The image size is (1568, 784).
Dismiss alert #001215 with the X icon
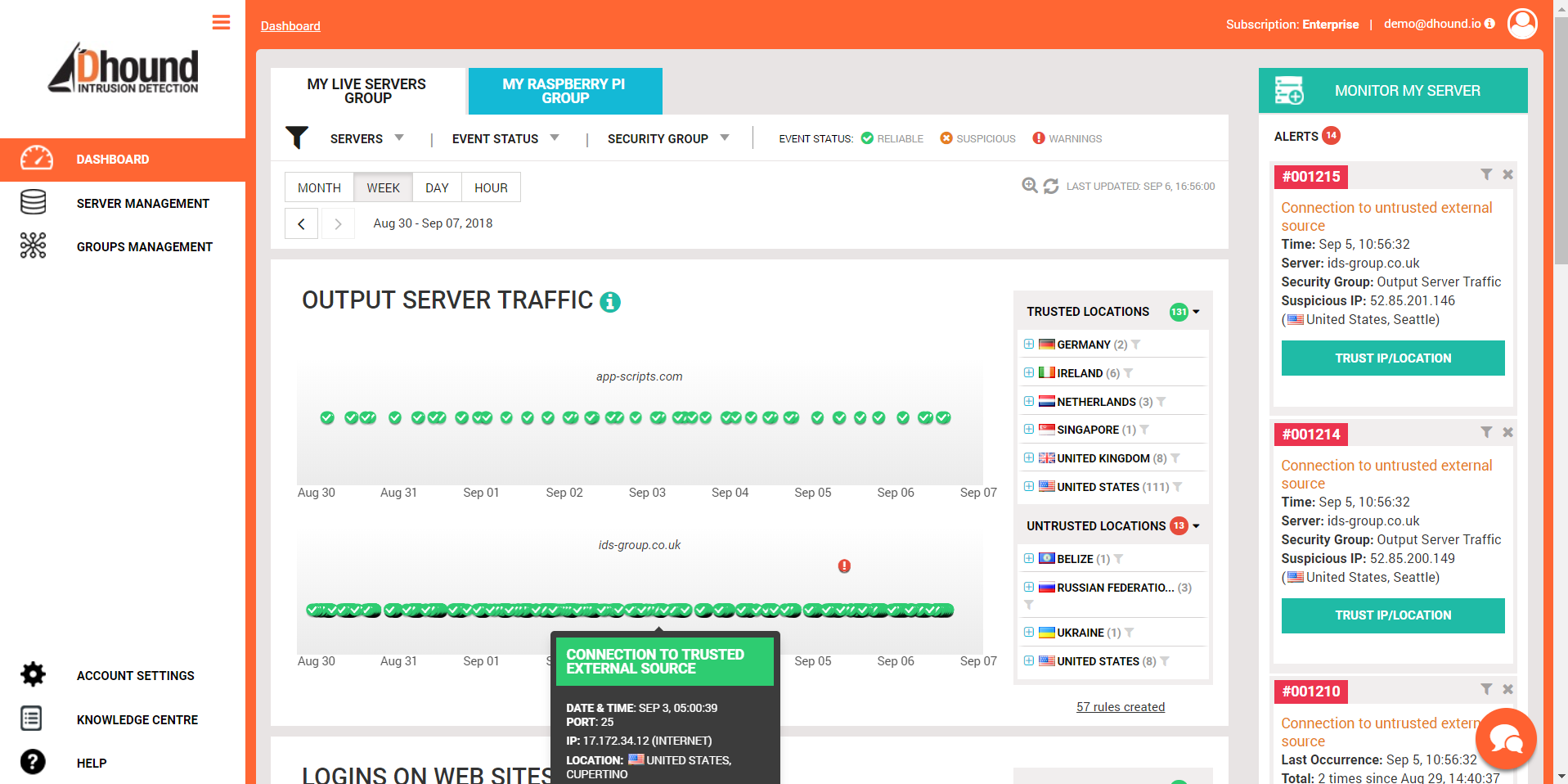(x=1507, y=174)
